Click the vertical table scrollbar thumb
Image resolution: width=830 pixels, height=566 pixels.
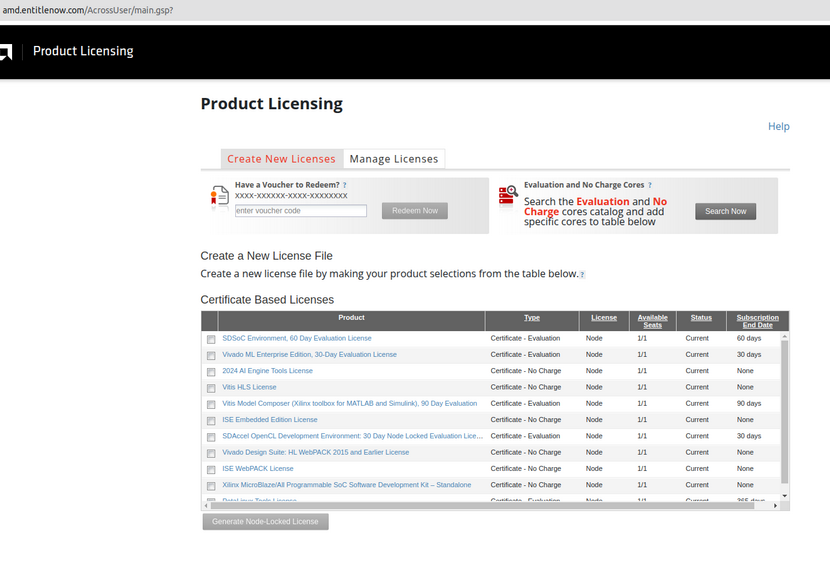pyautogui.click(x=784, y=412)
